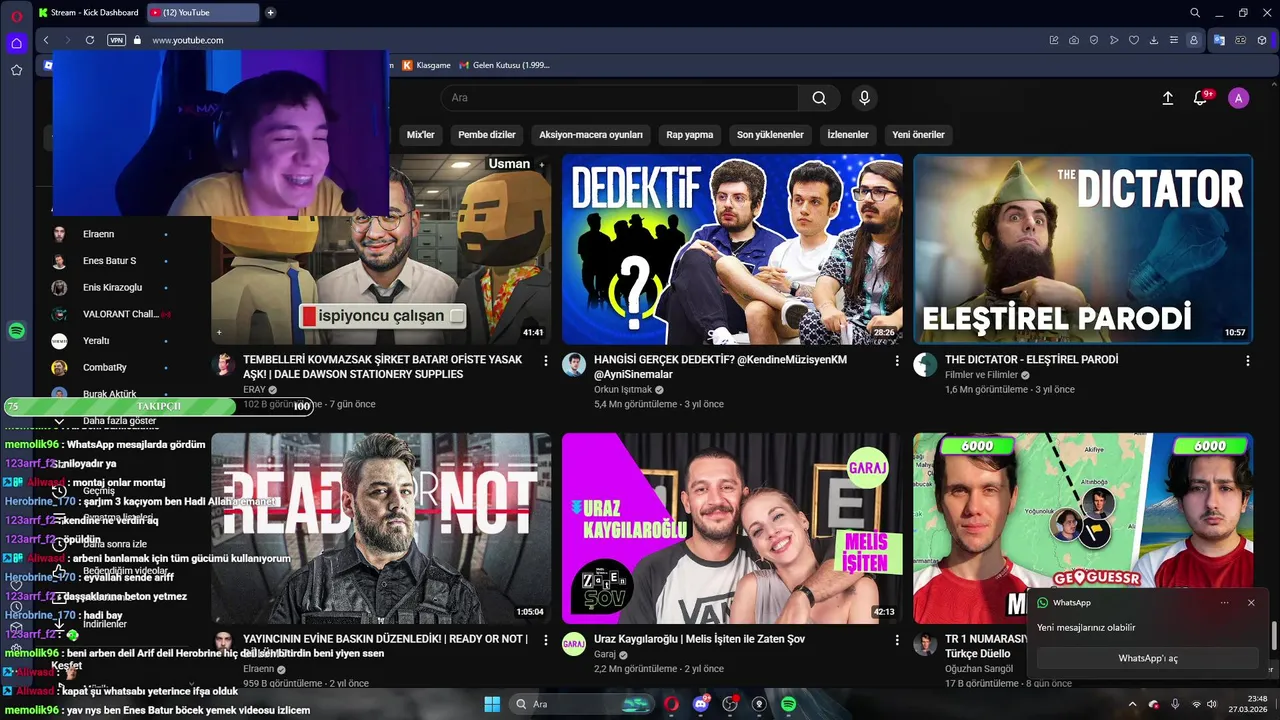Click "WhatsApp'ı aç" button in notification
Image resolution: width=1280 pixels, height=720 pixels.
point(1148,658)
